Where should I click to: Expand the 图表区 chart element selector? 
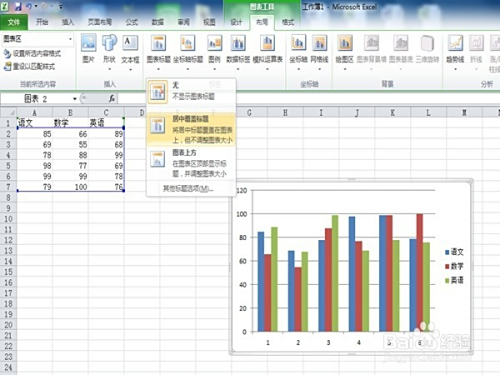pos(70,39)
